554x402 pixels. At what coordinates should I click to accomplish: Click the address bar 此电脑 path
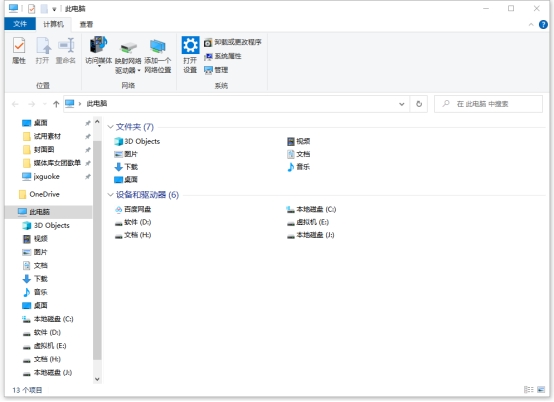tap(97, 104)
